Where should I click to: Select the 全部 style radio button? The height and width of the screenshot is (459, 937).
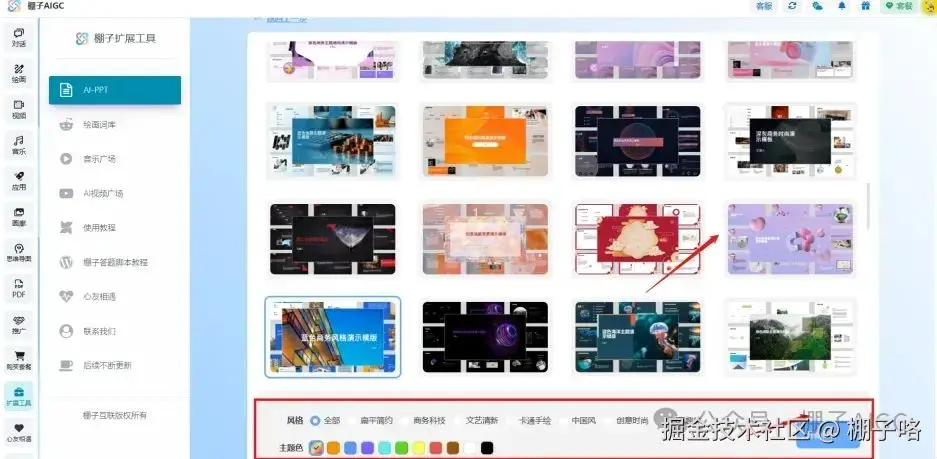point(315,420)
